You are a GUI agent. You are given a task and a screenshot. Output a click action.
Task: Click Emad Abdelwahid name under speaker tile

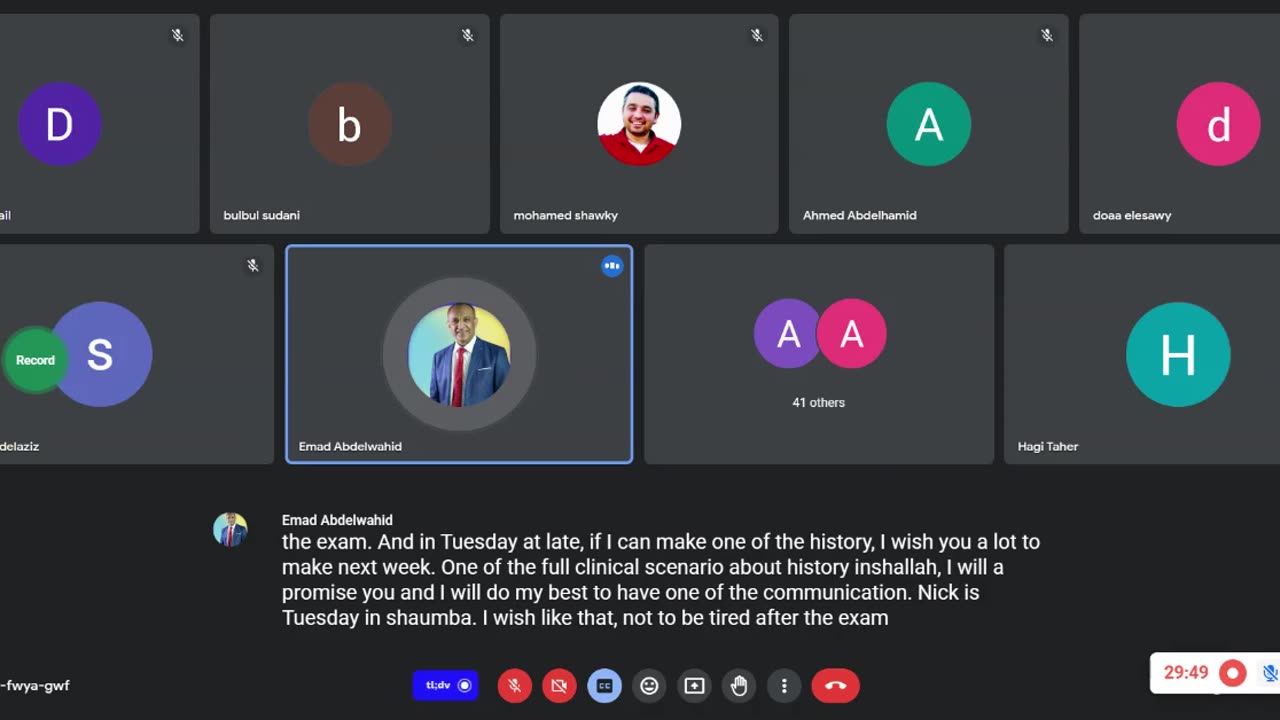pos(350,446)
